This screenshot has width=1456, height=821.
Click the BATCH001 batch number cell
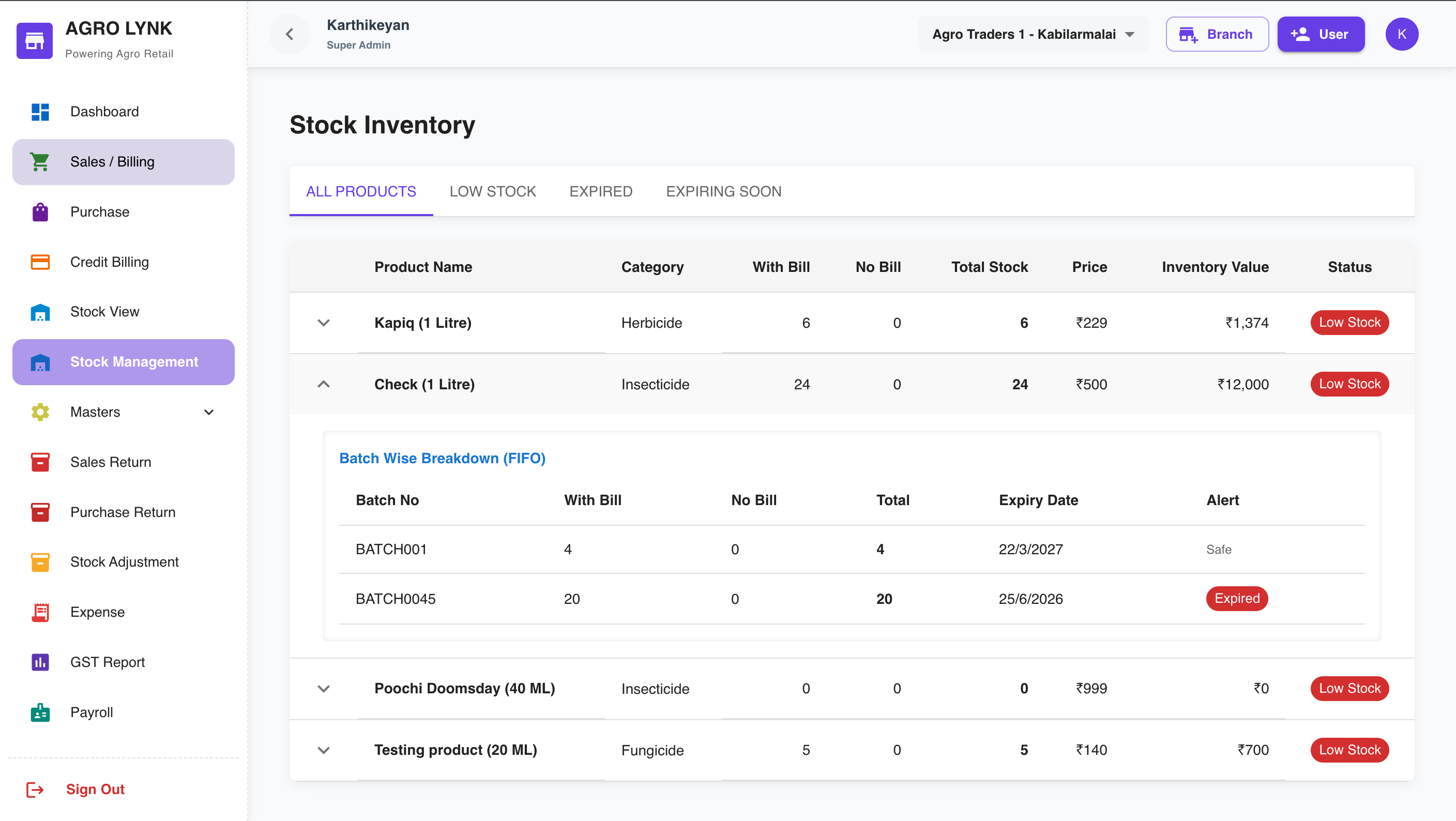[391, 550]
